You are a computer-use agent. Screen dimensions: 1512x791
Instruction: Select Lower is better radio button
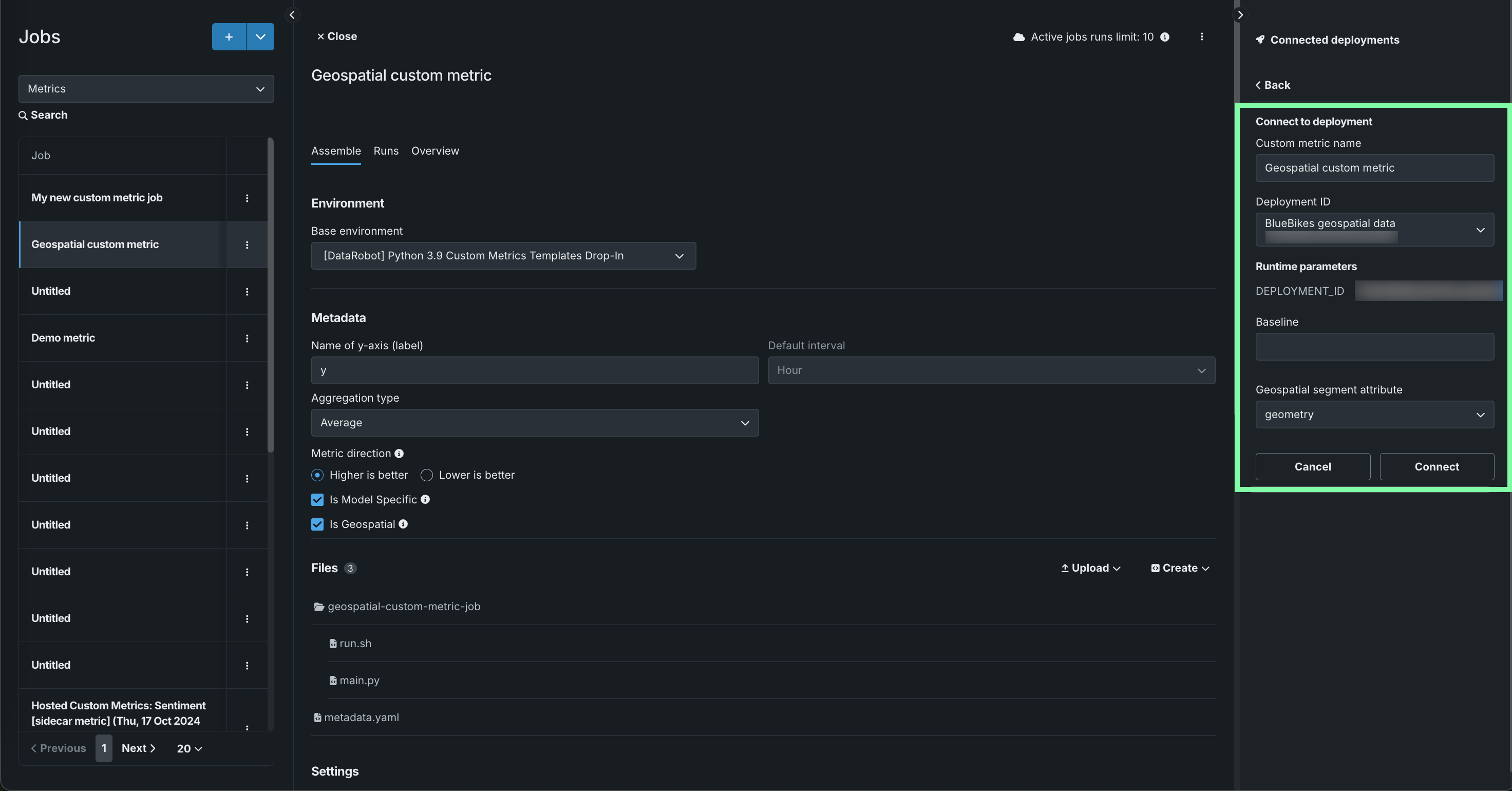427,475
